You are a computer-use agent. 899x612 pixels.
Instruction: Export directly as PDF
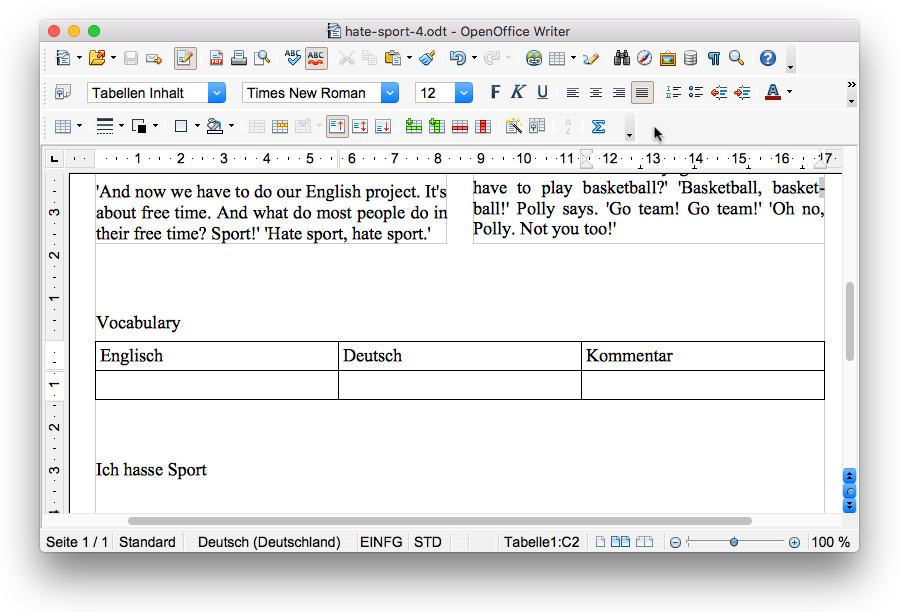pyautogui.click(x=216, y=58)
